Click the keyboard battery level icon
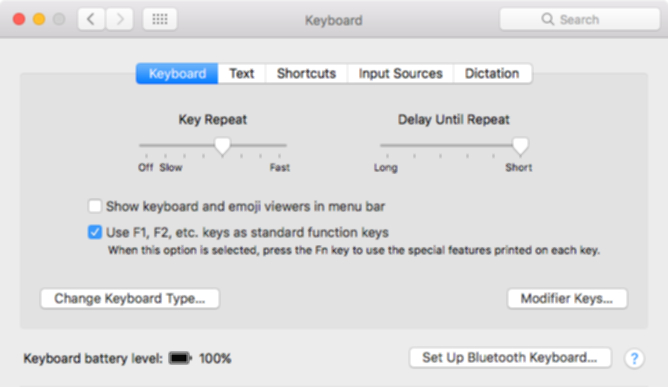668x387 pixels. [180, 358]
